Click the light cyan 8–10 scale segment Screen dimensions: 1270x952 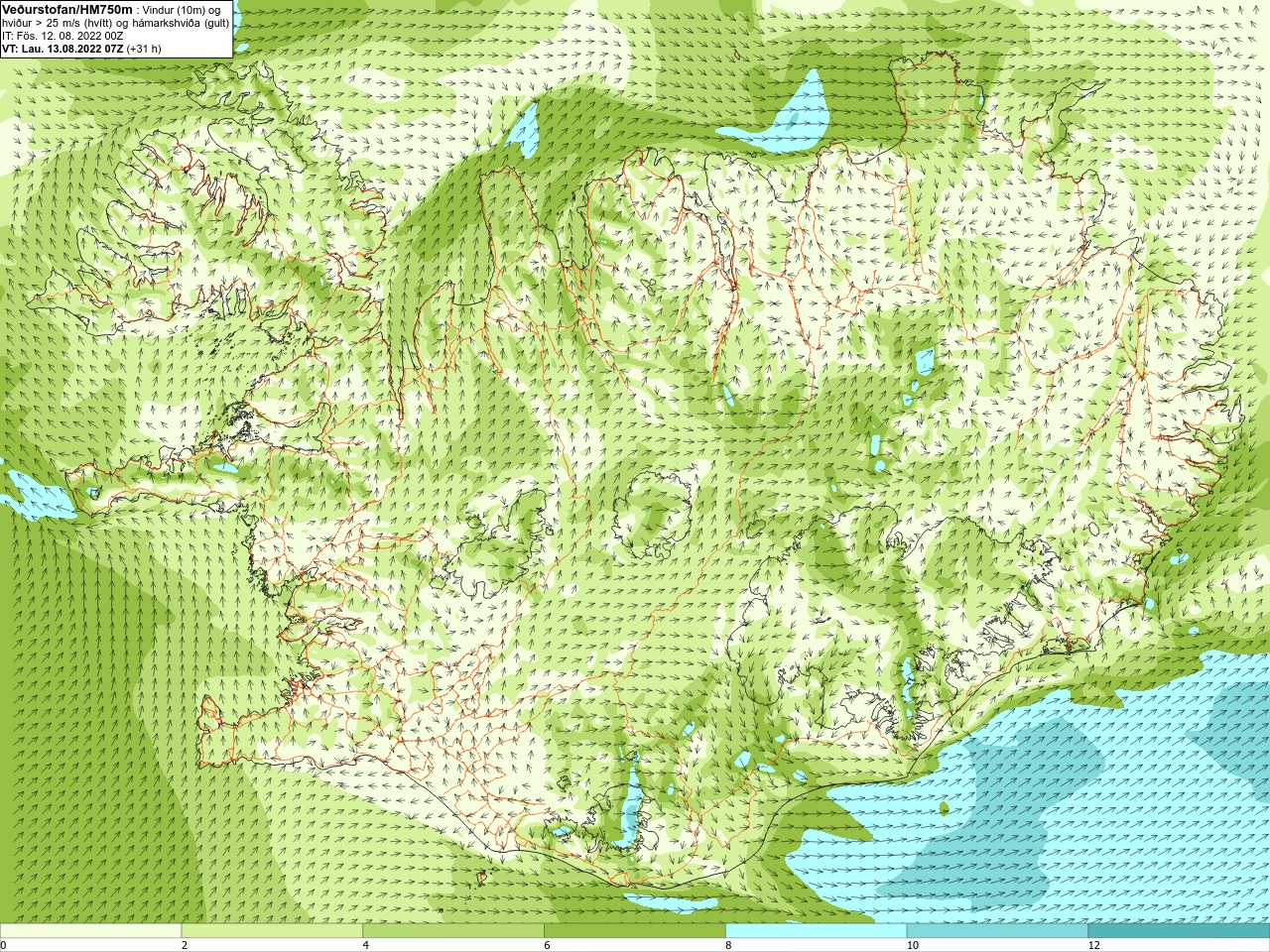(x=817, y=931)
